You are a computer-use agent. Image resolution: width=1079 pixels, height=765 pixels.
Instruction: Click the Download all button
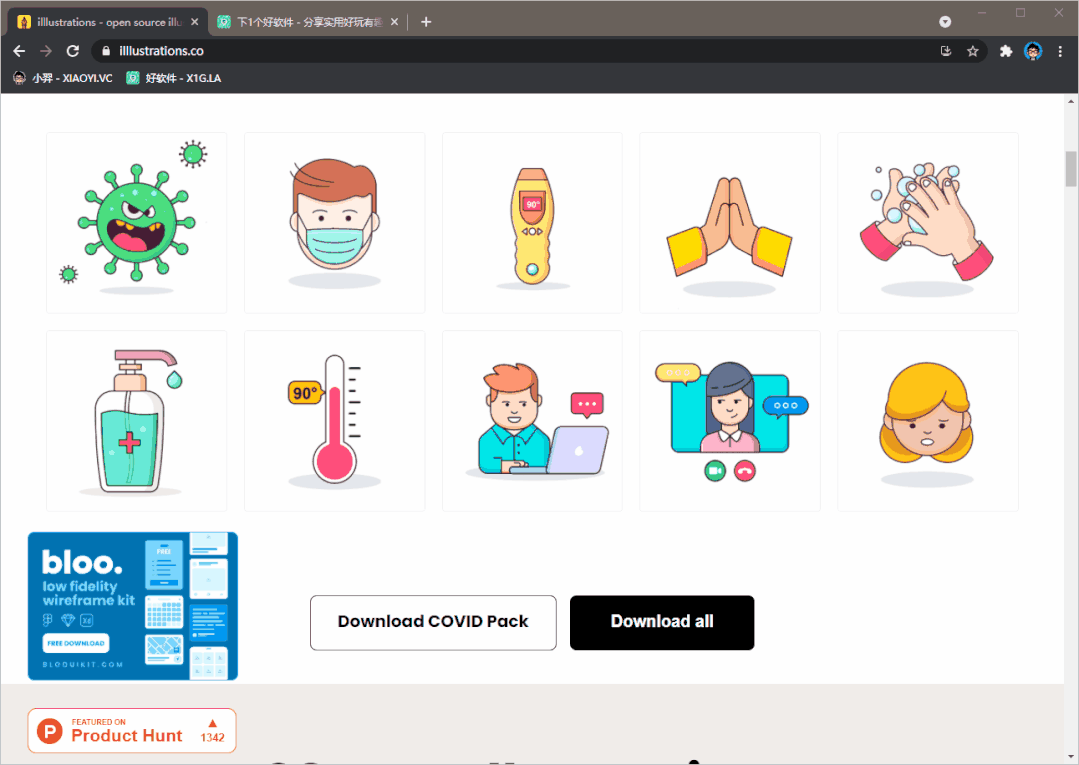click(662, 623)
